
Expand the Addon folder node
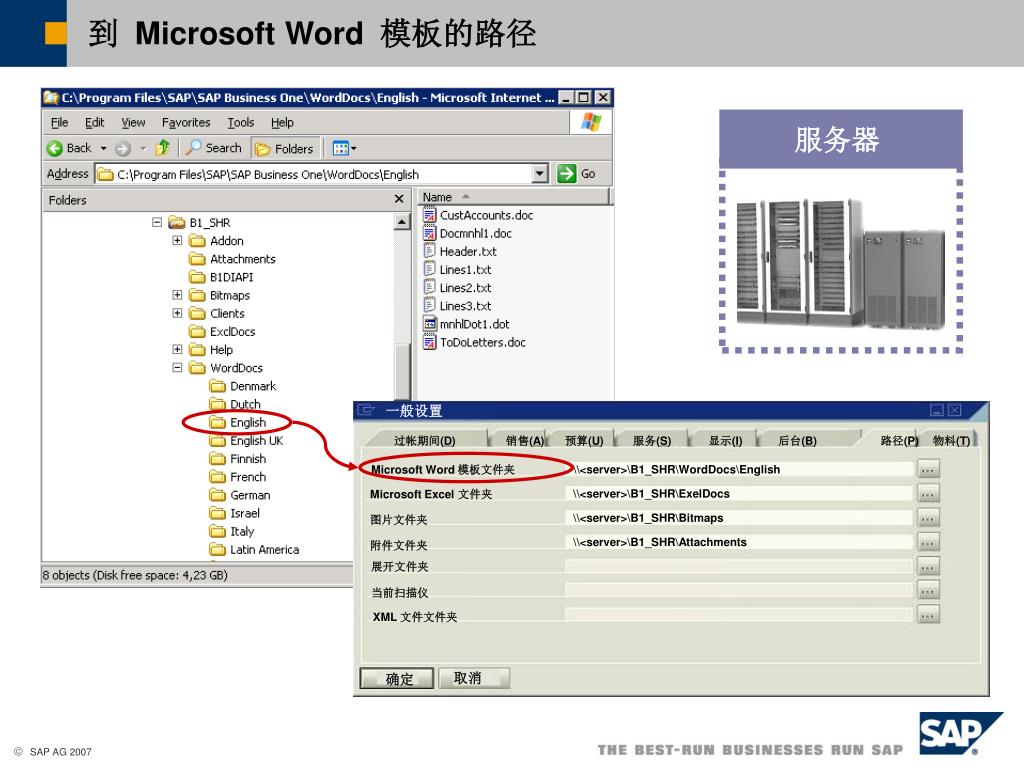point(177,240)
